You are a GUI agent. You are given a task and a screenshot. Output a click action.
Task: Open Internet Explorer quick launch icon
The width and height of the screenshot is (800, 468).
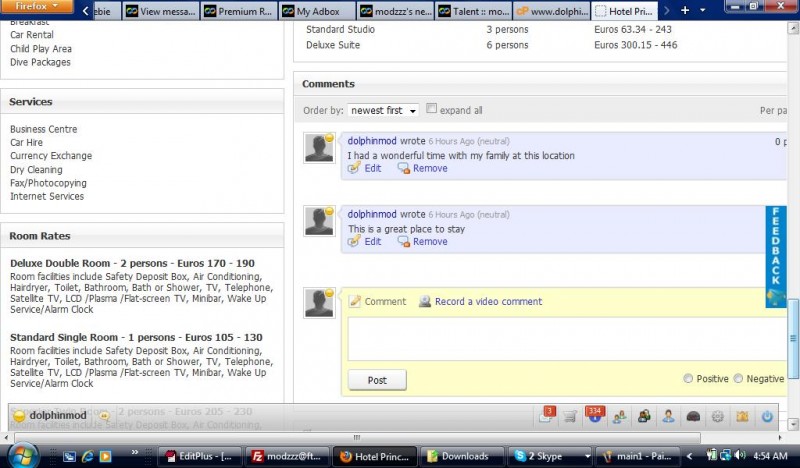coord(88,456)
